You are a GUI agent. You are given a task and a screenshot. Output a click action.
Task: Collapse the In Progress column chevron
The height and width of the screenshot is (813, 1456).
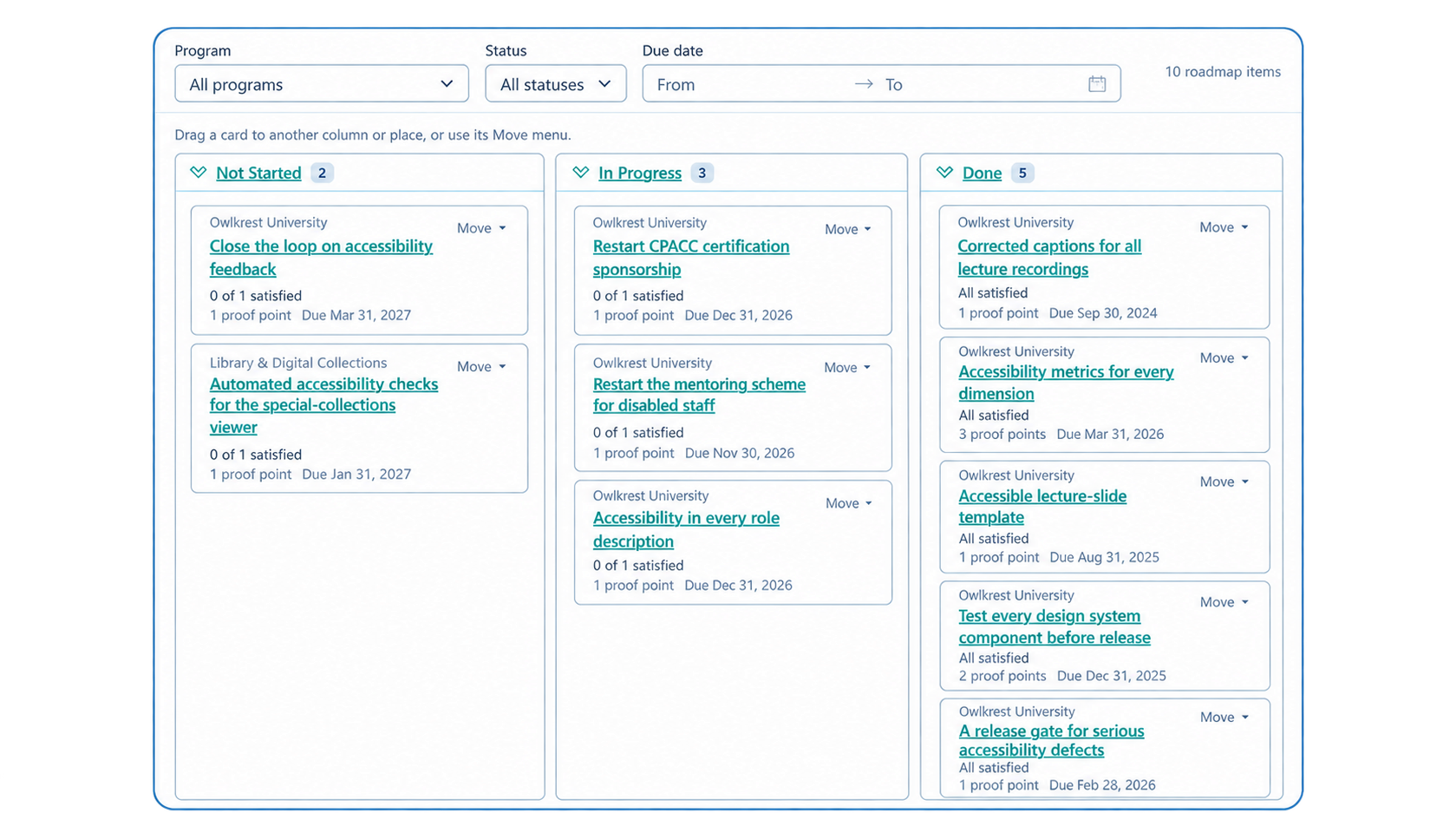581,173
